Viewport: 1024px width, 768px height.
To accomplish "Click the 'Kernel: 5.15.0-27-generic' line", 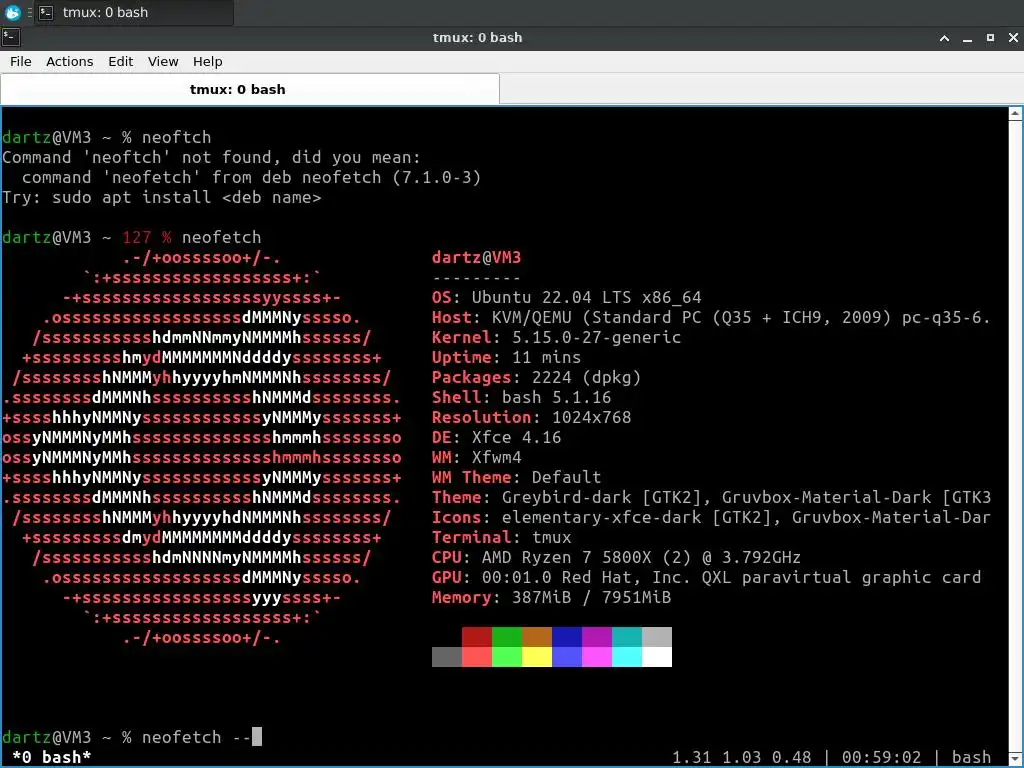I will coord(556,338).
